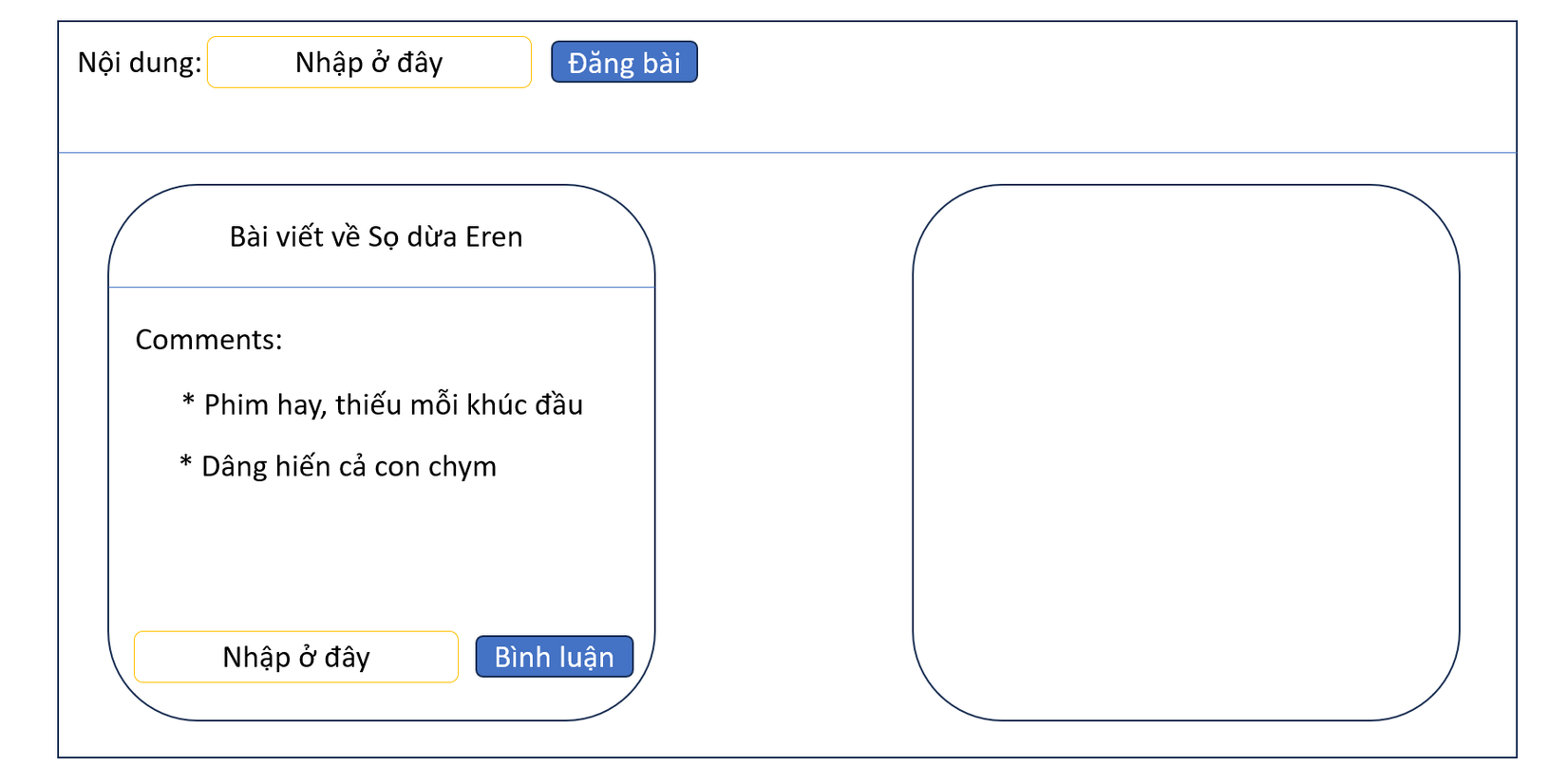The height and width of the screenshot is (784, 1567).
Task: Click the "Comments:" heading
Action: point(209,340)
